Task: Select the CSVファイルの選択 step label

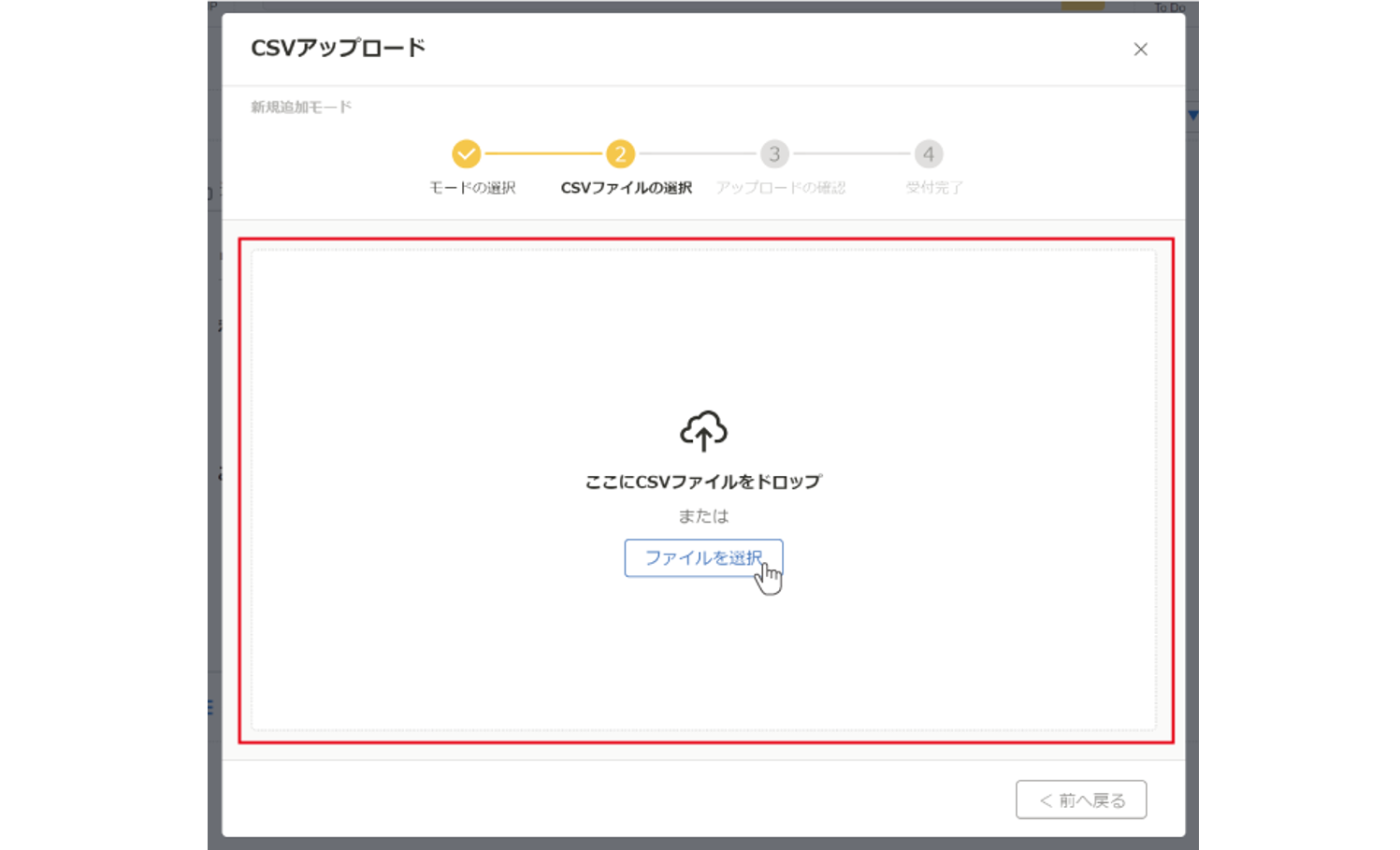Action: 626,188
